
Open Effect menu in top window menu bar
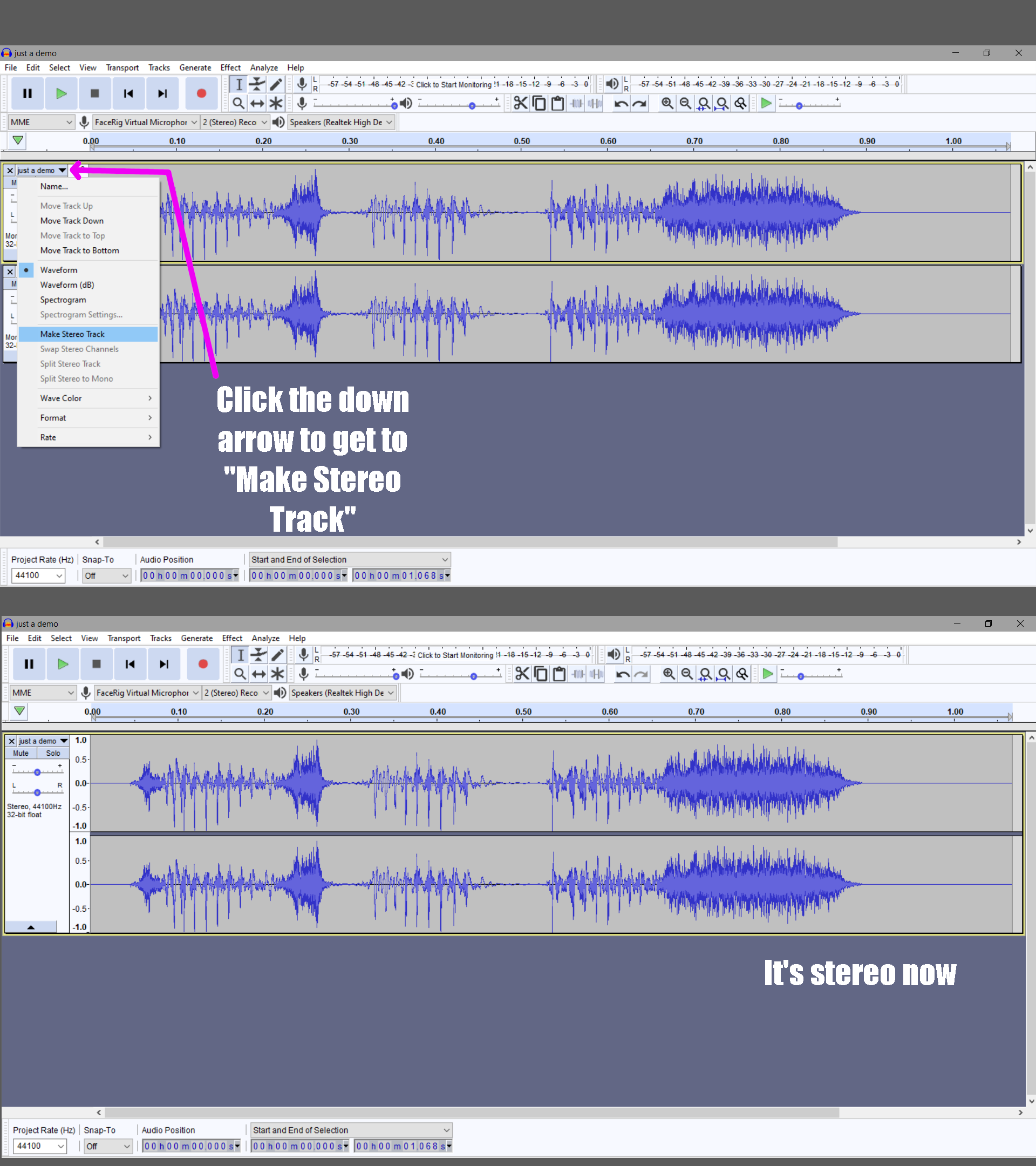(x=230, y=68)
